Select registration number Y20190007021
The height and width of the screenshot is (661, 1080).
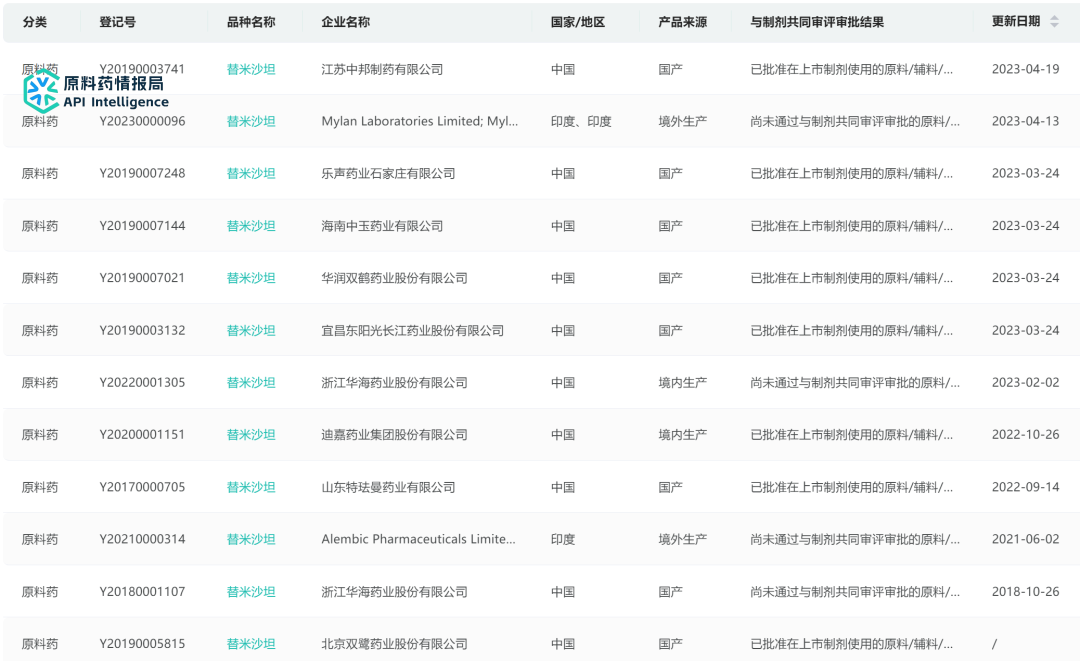point(142,278)
